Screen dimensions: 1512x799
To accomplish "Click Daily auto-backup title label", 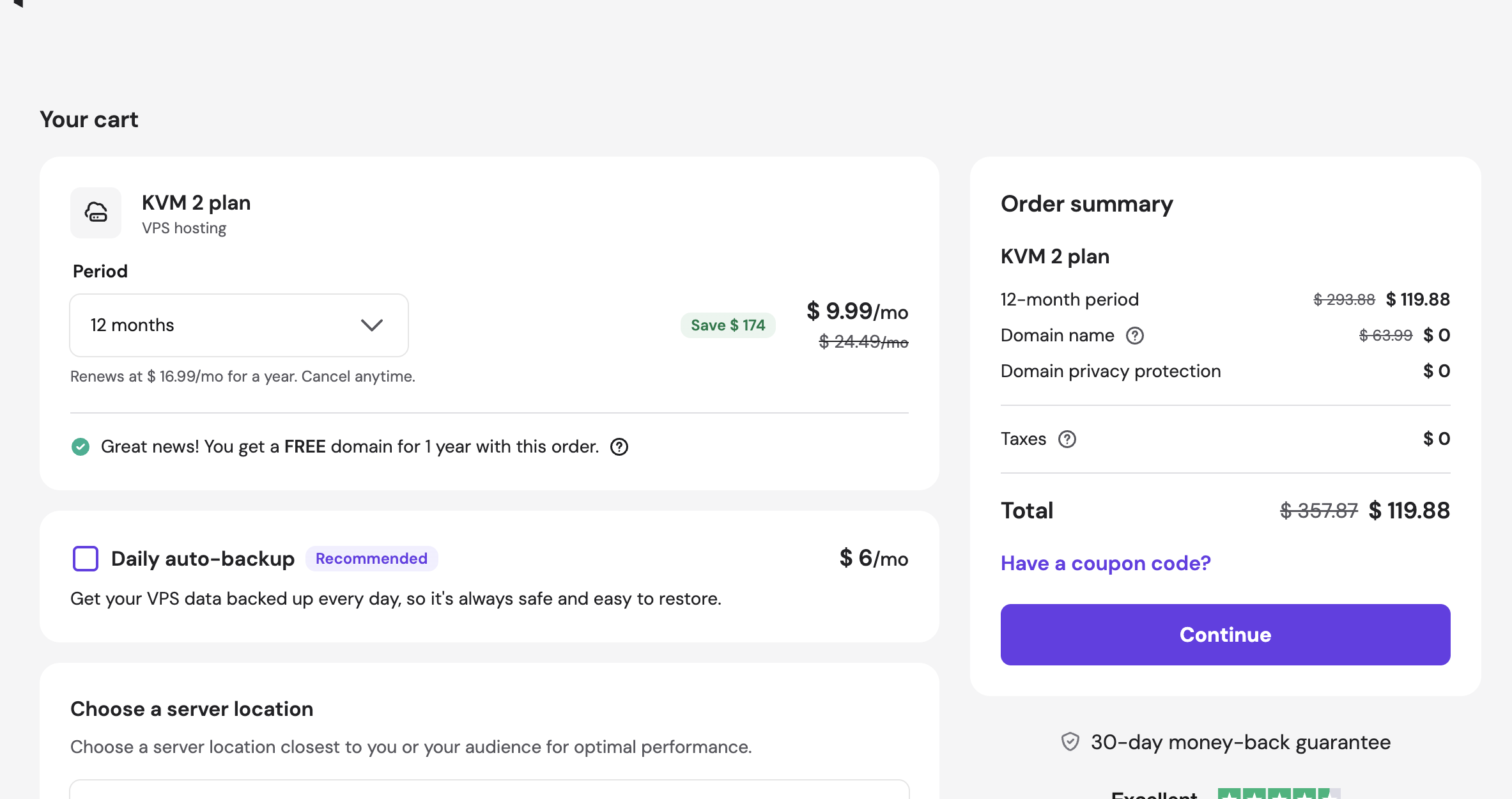I will tap(203, 559).
